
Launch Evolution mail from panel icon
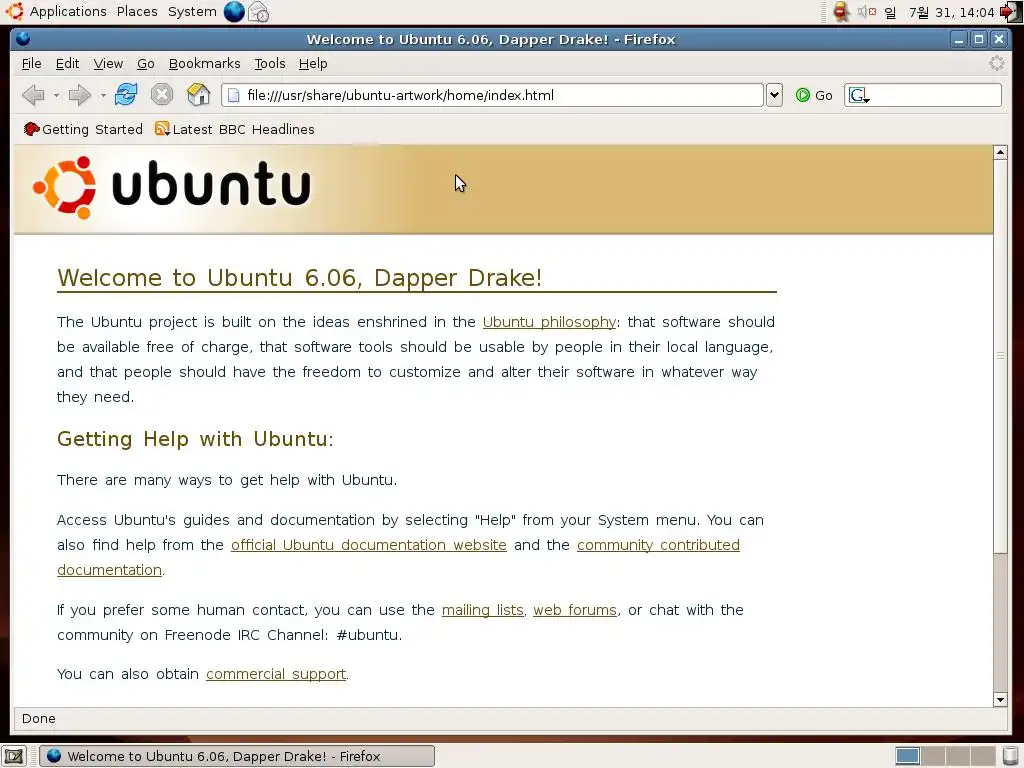tap(259, 12)
